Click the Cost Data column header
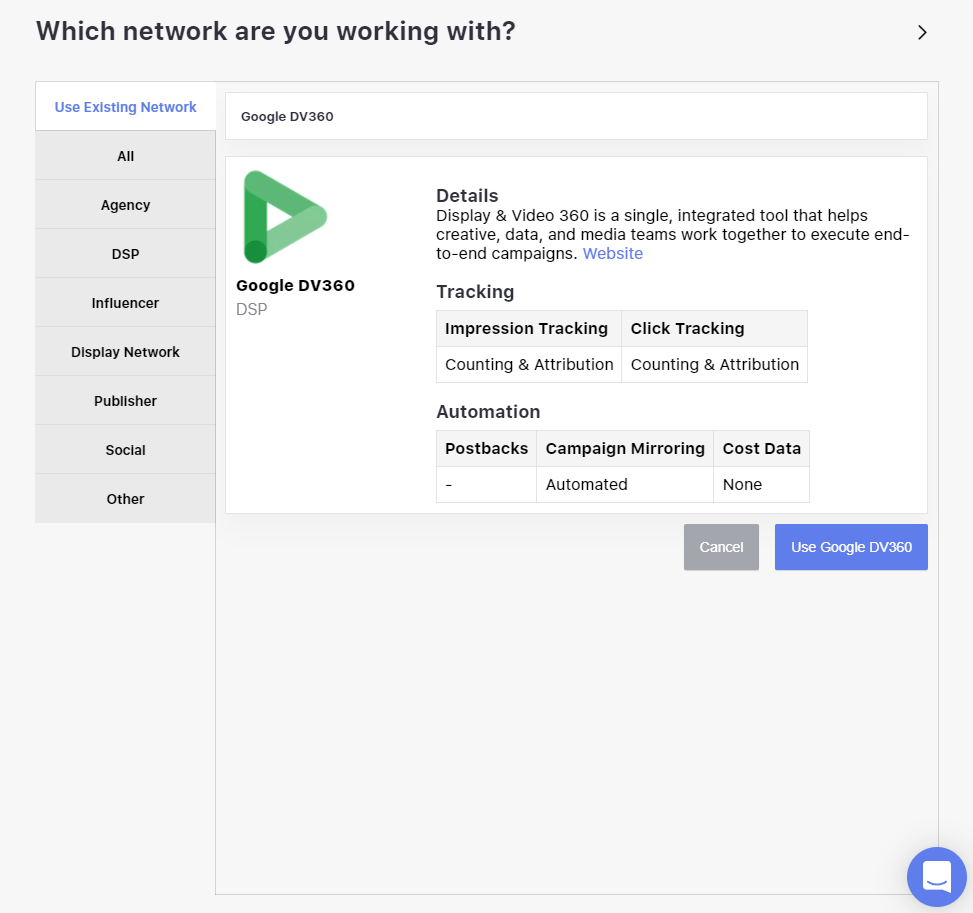 click(x=761, y=448)
